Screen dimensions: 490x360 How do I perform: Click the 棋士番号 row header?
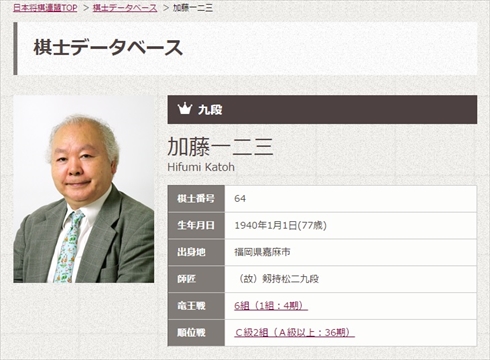point(196,199)
